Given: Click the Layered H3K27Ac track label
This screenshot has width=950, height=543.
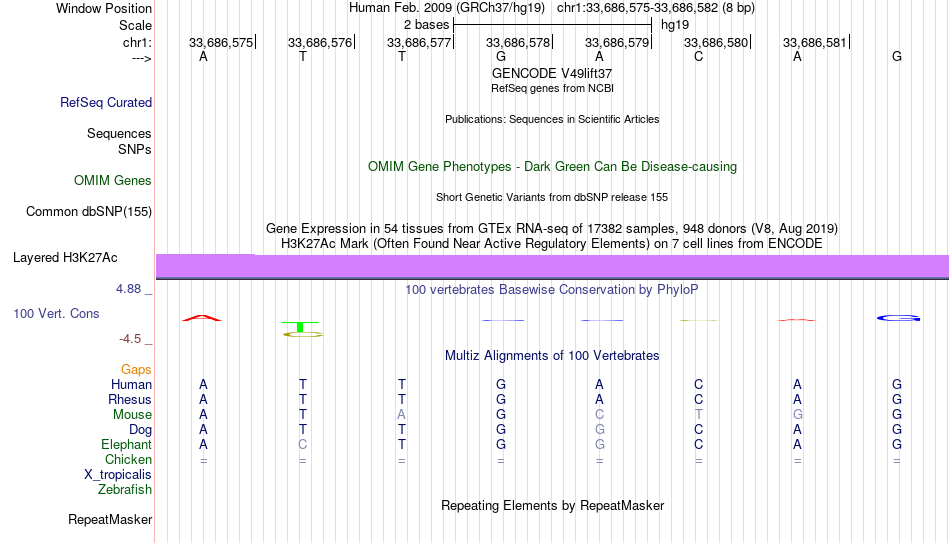Looking at the screenshot, I should coord(65,258).
